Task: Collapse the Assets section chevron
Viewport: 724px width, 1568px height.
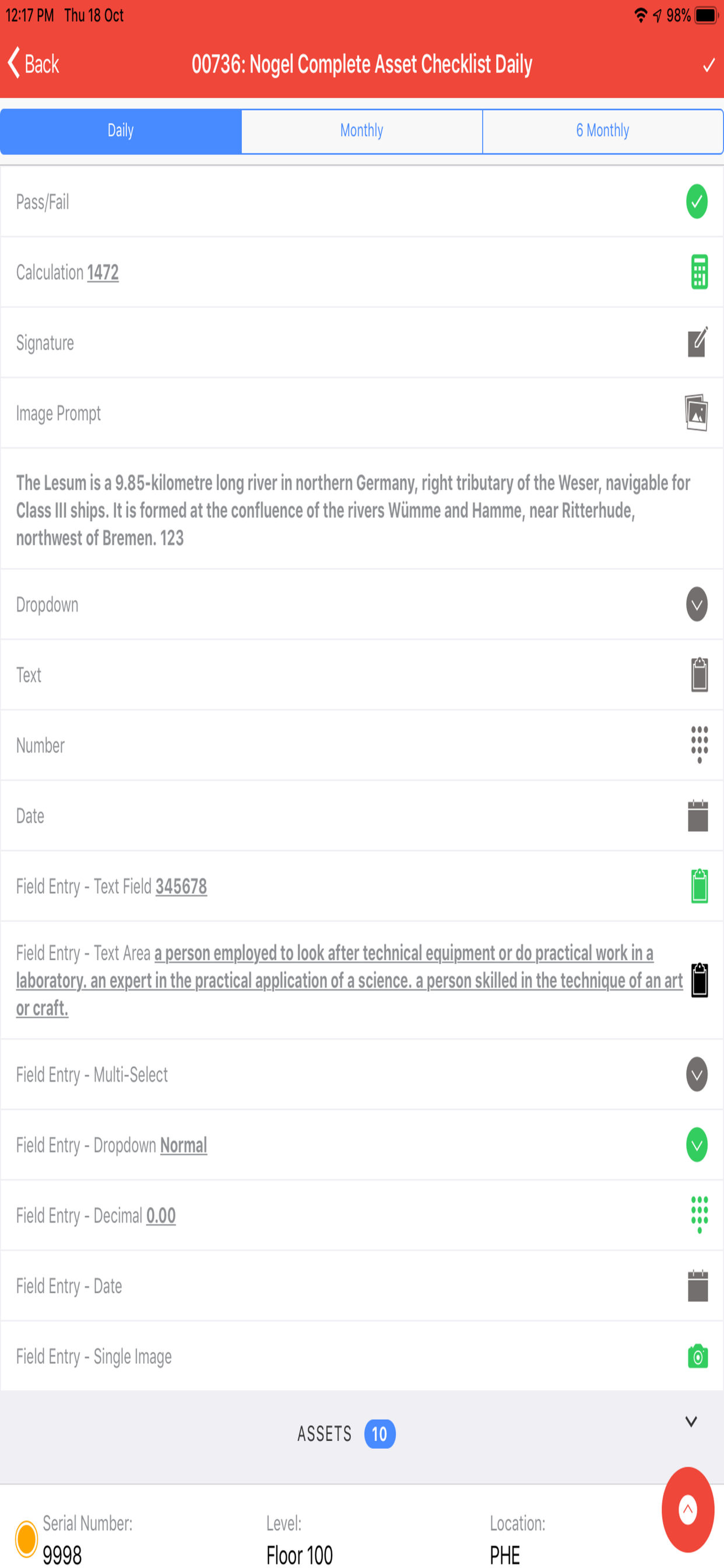Action: [x=691, y=1422]
